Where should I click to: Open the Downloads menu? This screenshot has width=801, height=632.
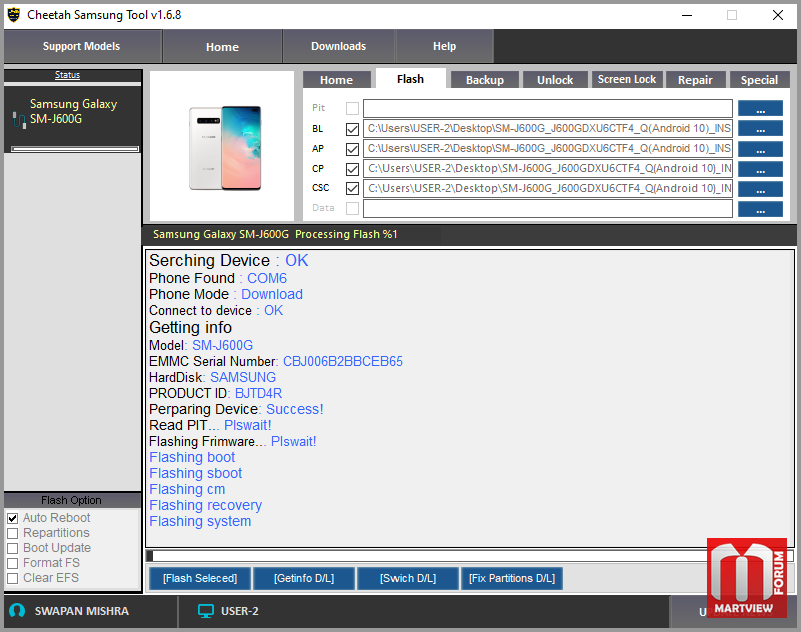click(338, 46)
